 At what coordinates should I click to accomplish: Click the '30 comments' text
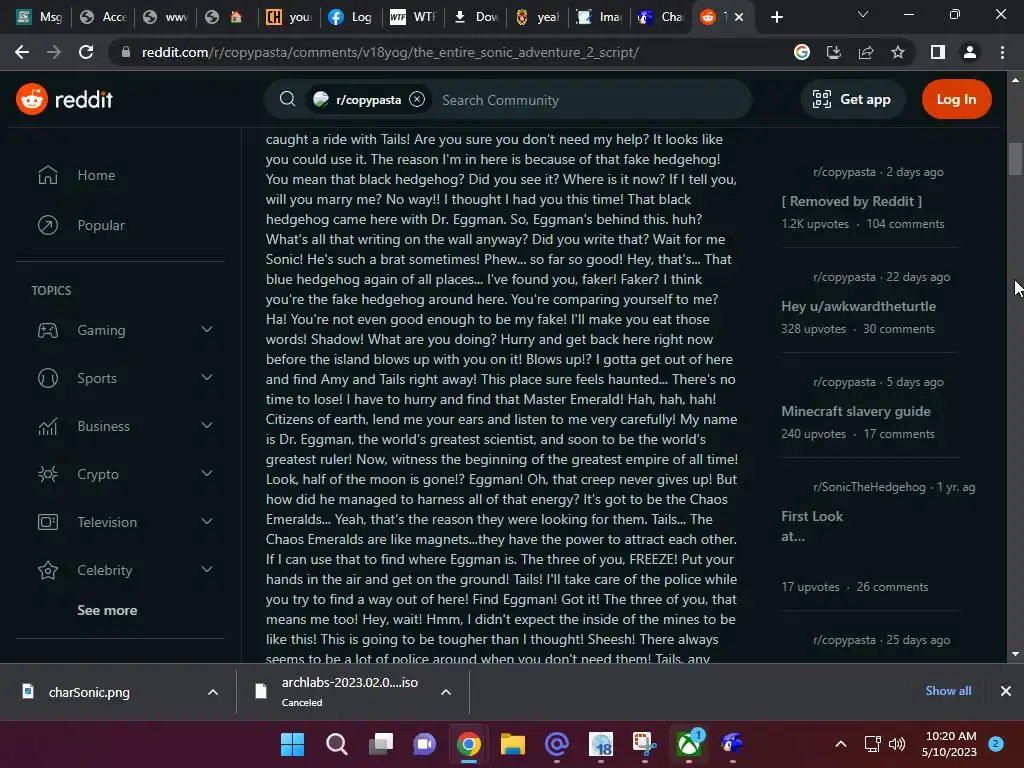(x=899, y=329)
